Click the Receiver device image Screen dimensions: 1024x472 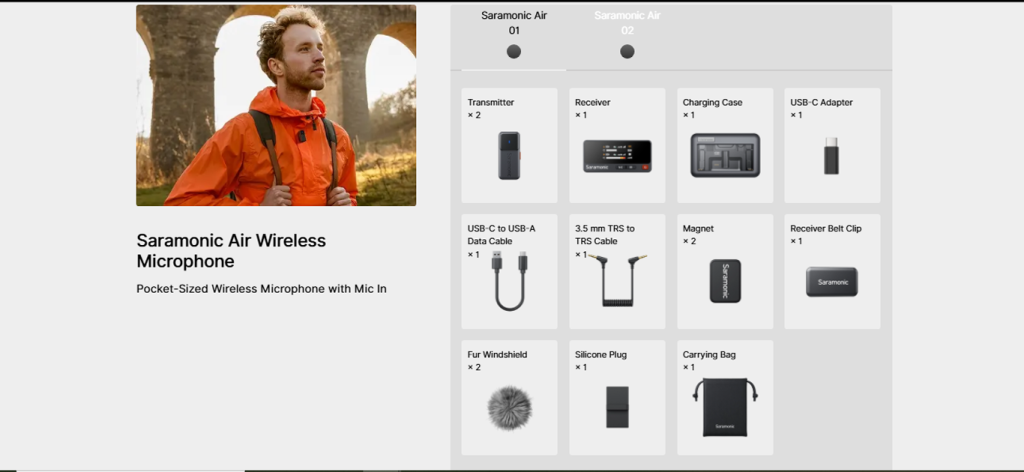point(616,156)
